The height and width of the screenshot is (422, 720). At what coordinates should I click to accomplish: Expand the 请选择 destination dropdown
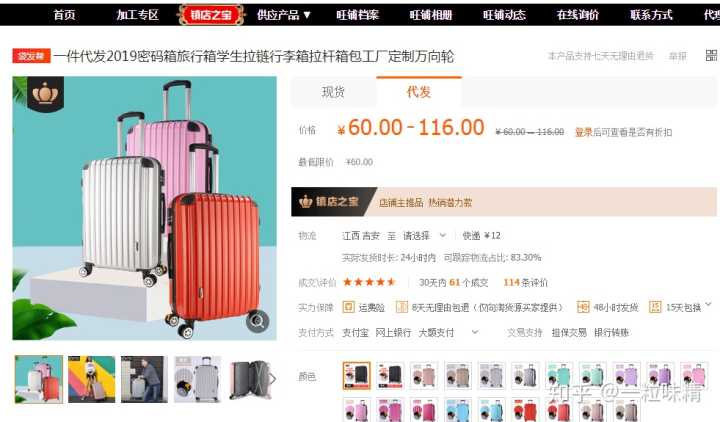(x=424, y=236)
